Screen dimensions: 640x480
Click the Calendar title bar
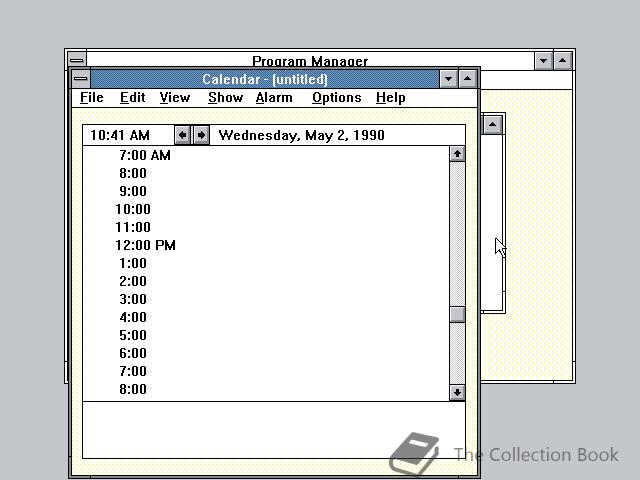[x=265, y=78]
